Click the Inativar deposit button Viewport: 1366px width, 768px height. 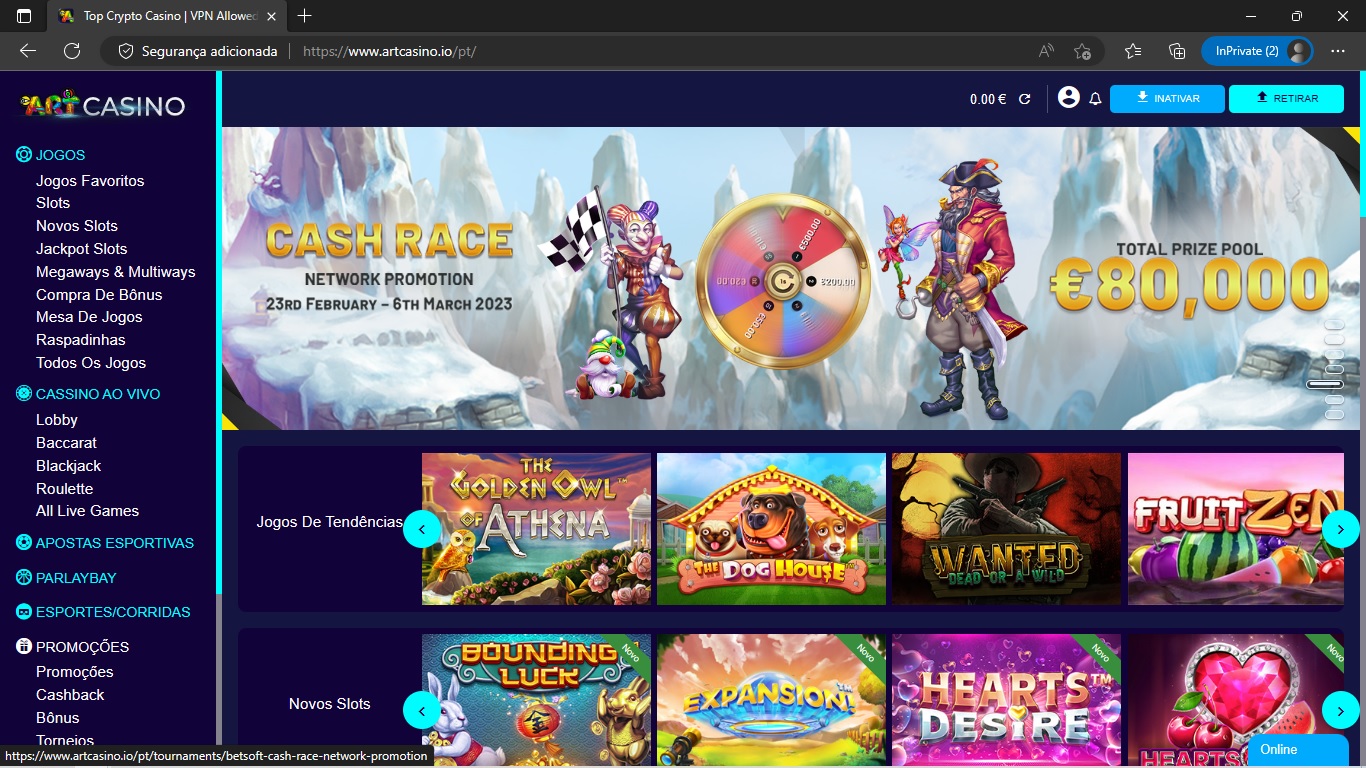pyautogui.click(x=1167, y=99)
